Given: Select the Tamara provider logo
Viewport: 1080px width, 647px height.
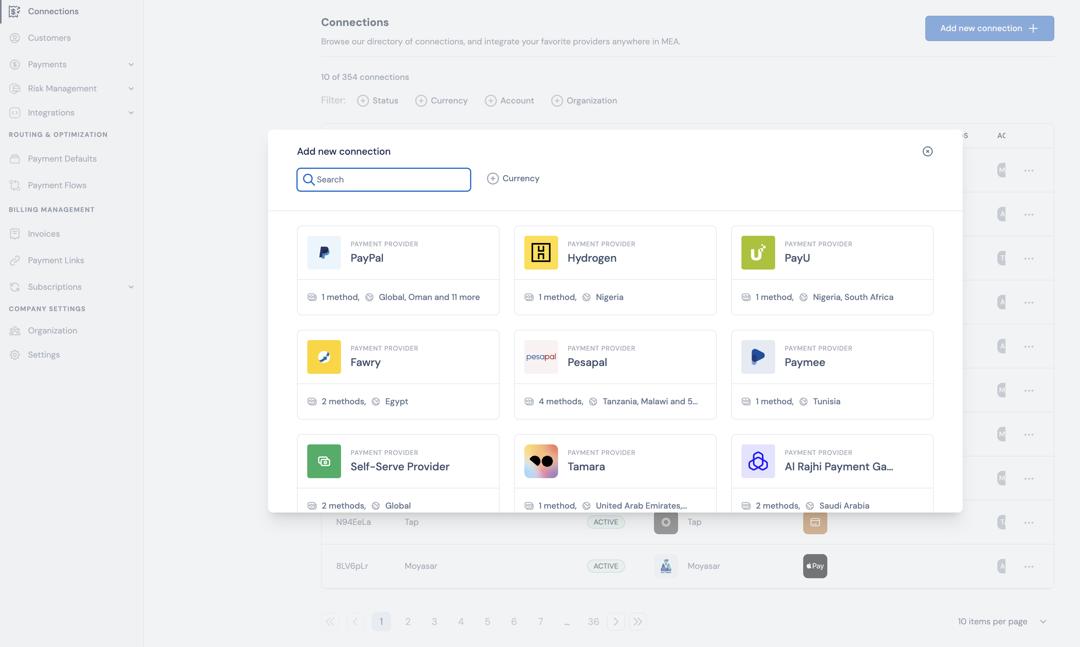Looking at the screenshot, I should (541, 461).
